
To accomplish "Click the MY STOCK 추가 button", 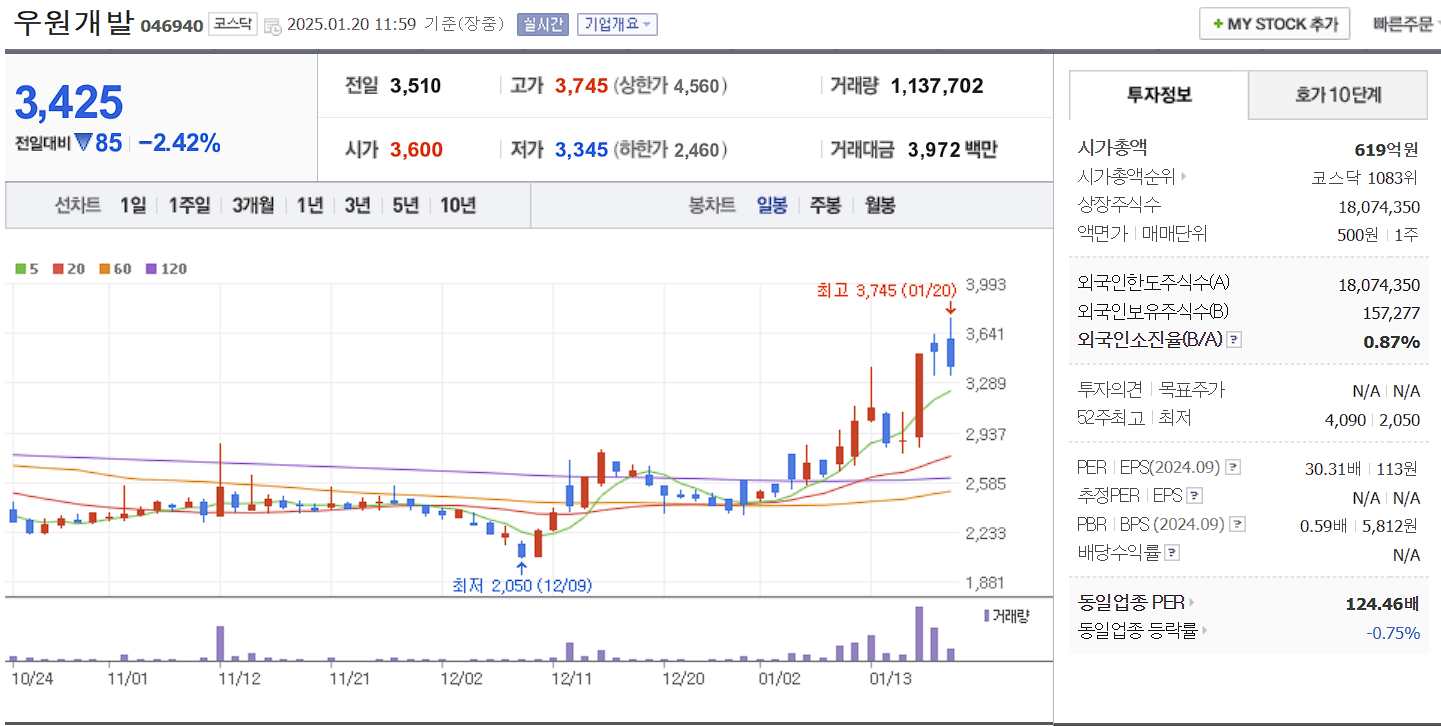I will (1274, 23).
